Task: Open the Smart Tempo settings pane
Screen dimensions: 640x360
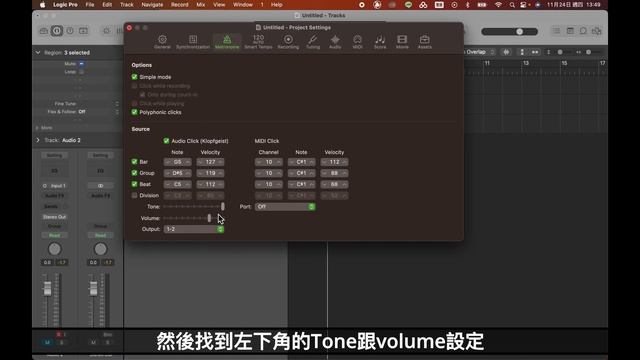Action: coord(258,42)
